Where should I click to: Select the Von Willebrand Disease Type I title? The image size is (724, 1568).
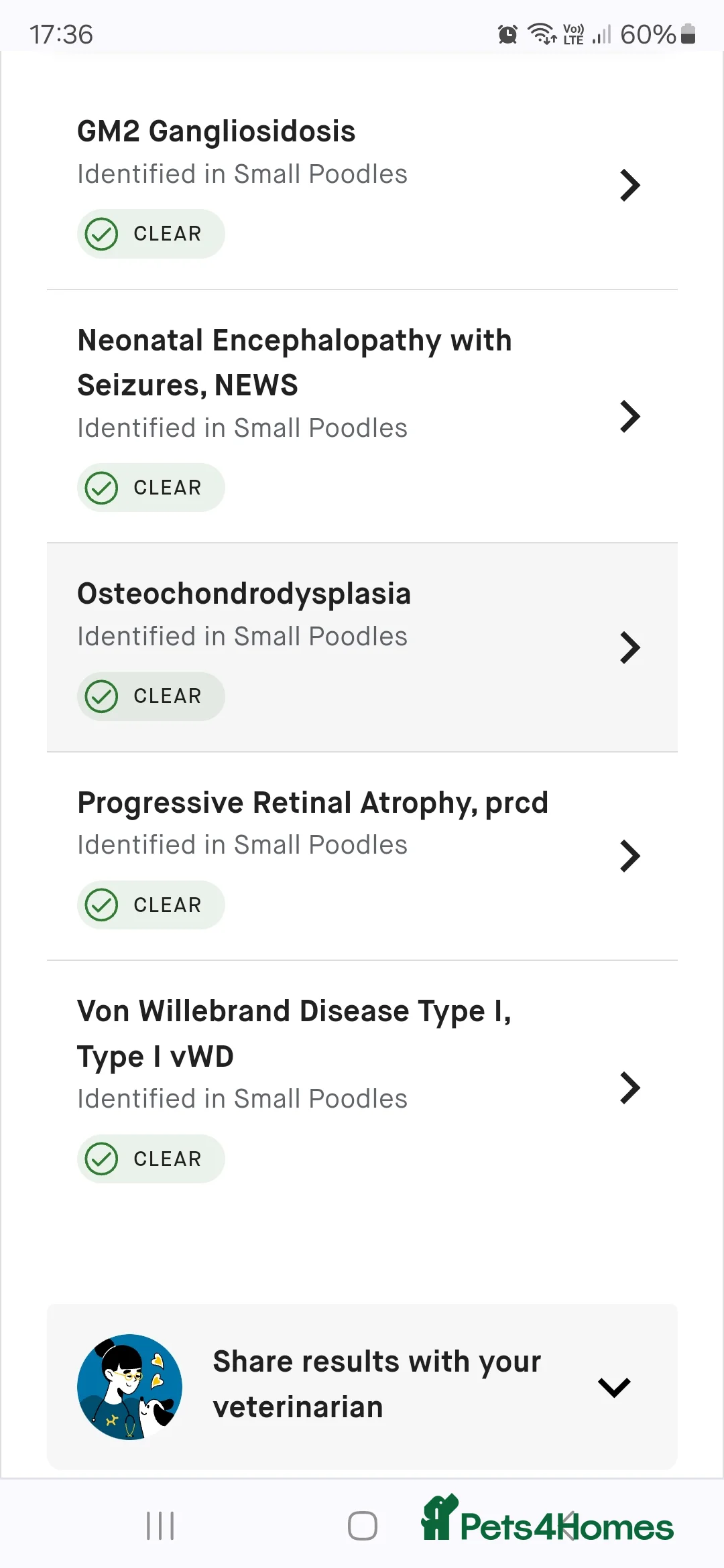point(294,1033)
